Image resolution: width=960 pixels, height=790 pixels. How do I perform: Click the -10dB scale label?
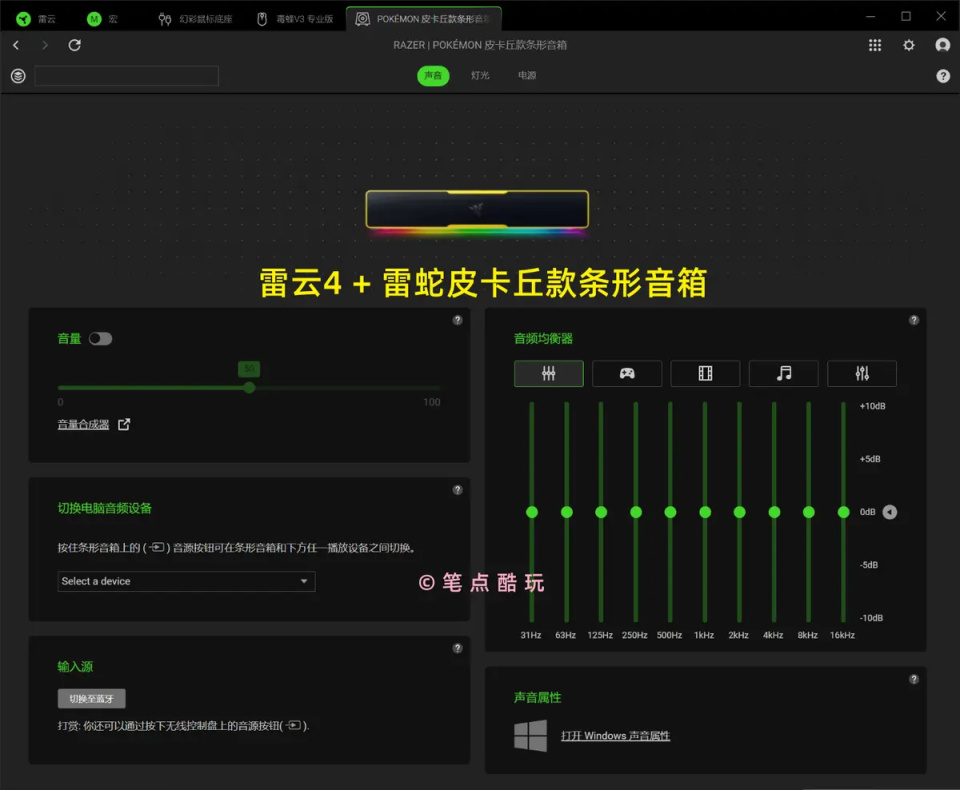871,618
